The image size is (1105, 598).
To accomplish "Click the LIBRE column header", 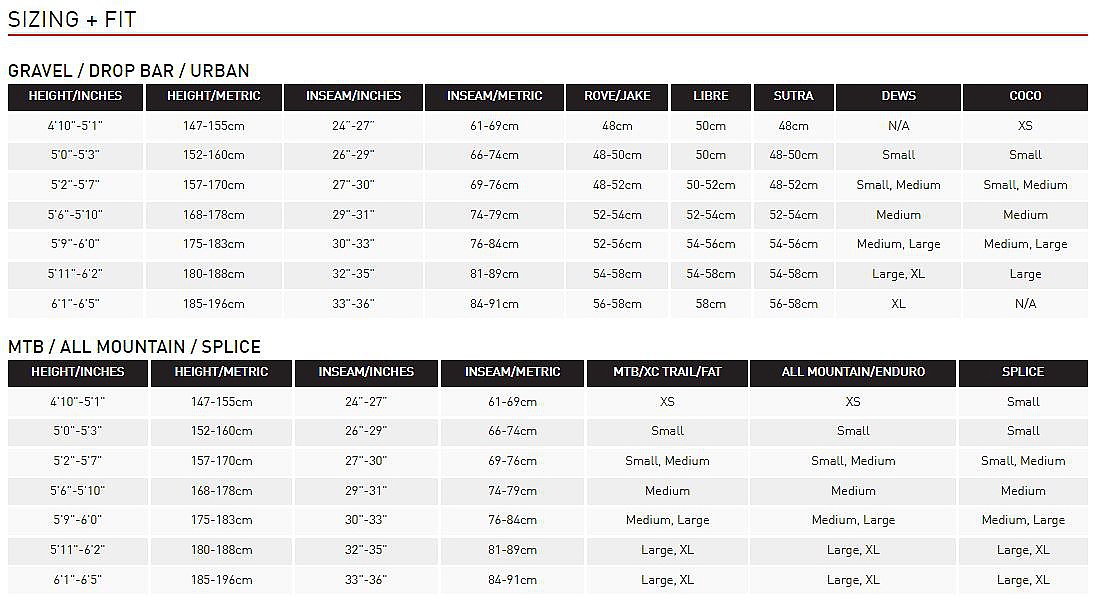I will [711, 97].
